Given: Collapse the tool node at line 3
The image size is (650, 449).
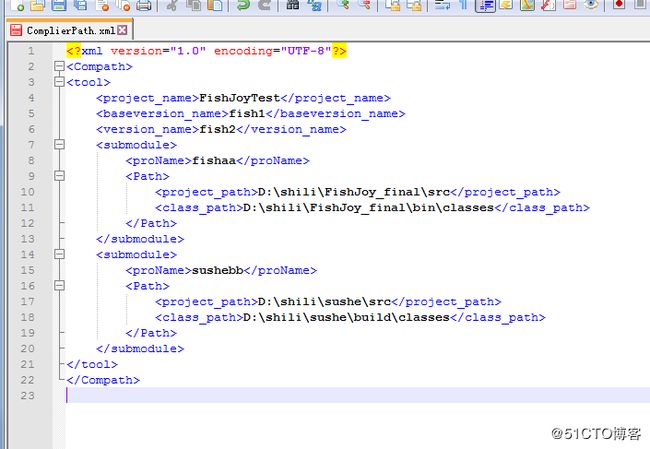Looking at the screenshot, I should tap(59, 82).
